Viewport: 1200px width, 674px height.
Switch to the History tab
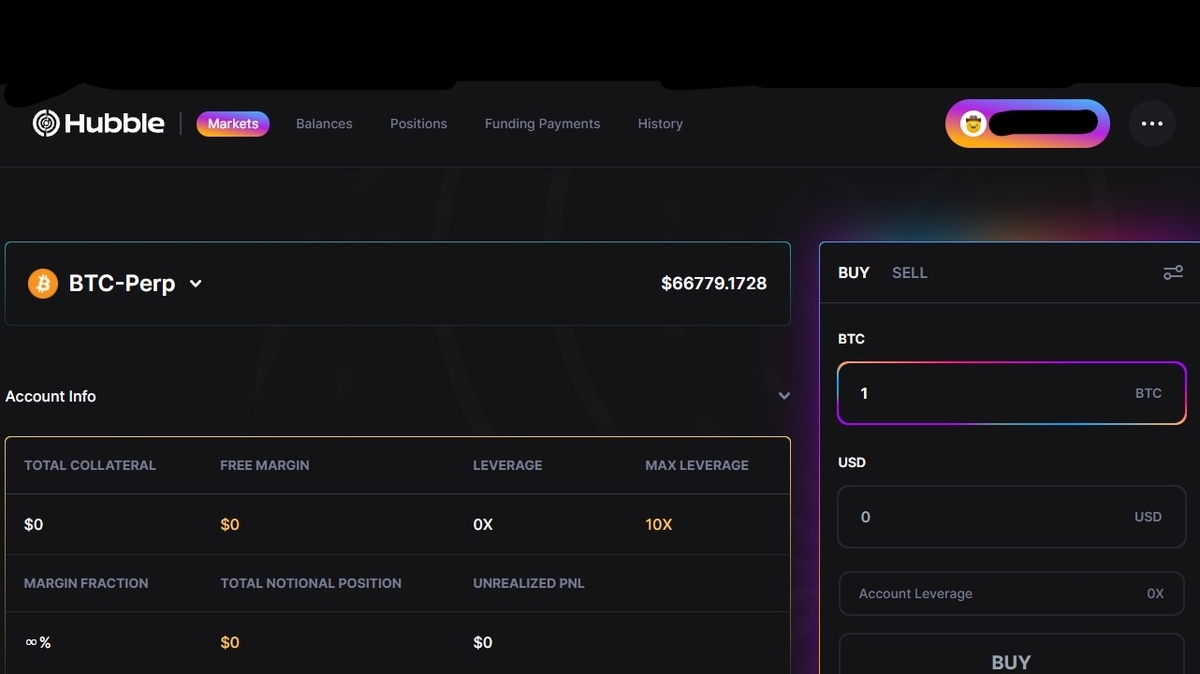(660, 124)
